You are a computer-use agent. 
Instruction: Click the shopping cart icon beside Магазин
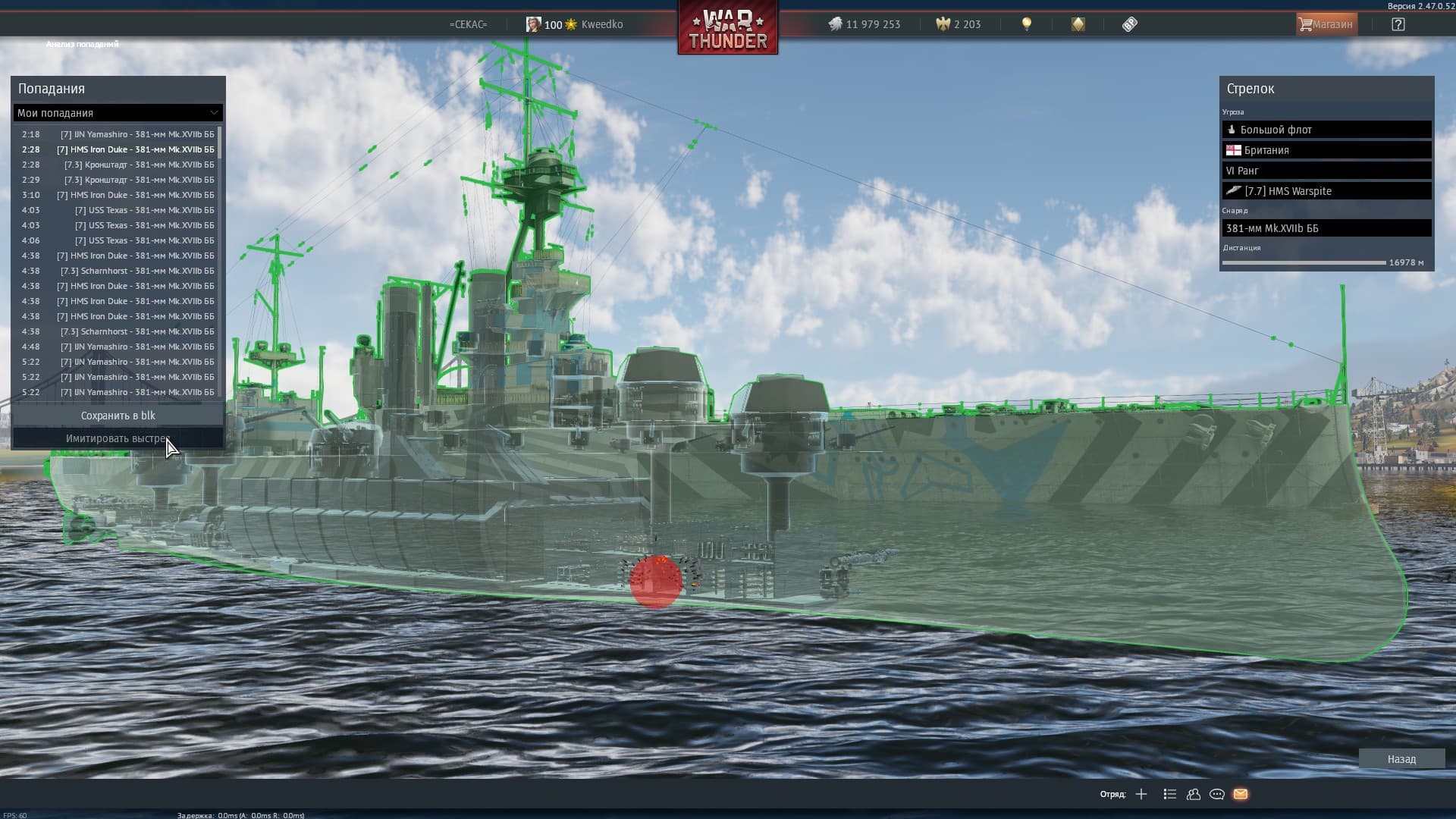point(1305,24)
